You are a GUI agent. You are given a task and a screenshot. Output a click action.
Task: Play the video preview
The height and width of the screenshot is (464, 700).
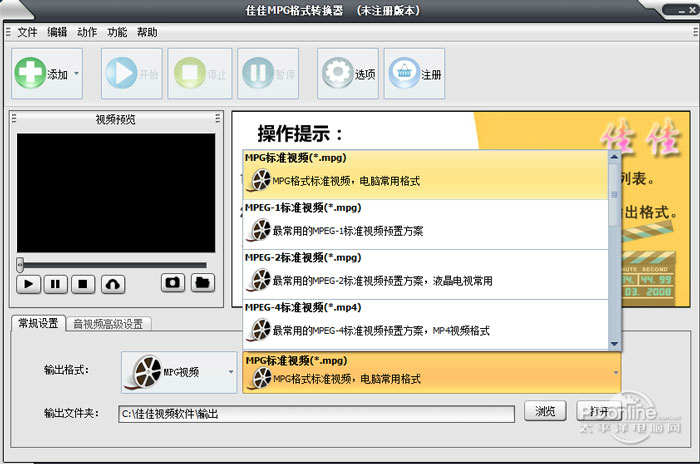tap(29, 284)
